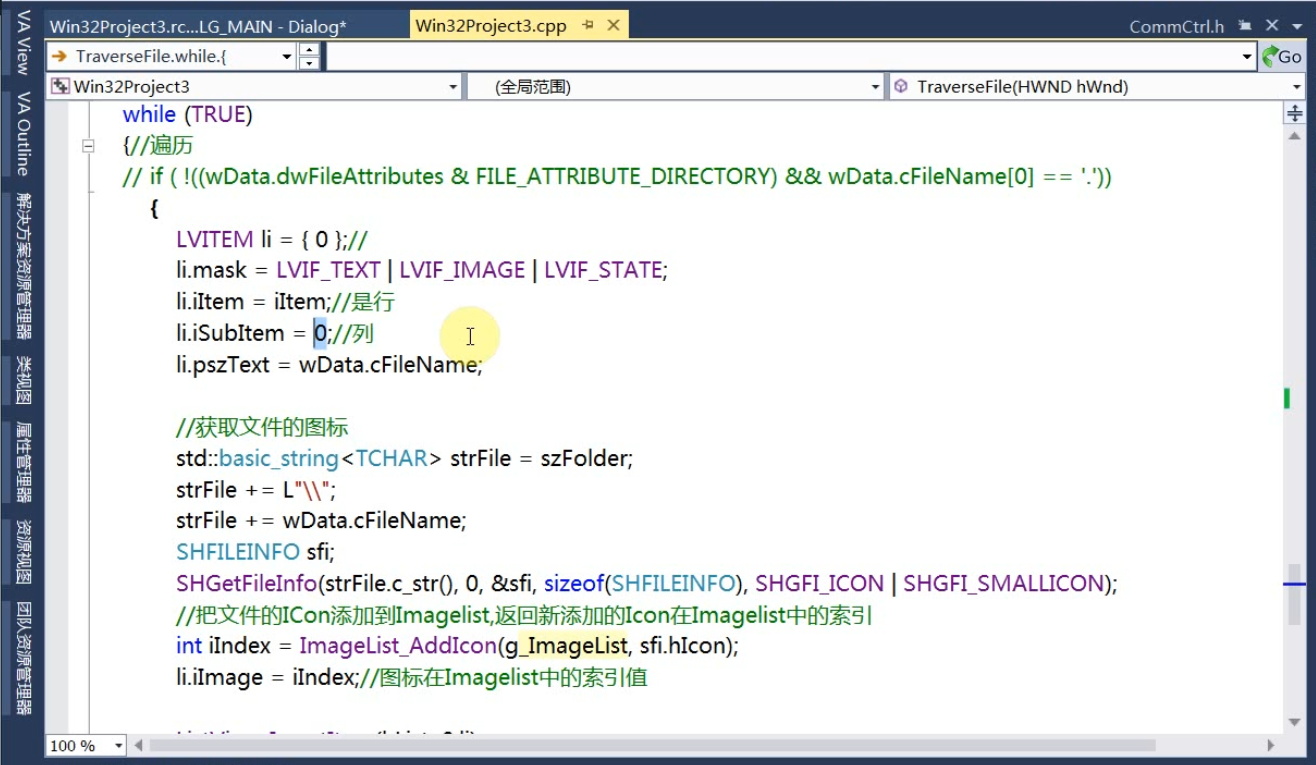
Task: Click the horizontal scrollbar thumb
Action: tap(652, 745)
